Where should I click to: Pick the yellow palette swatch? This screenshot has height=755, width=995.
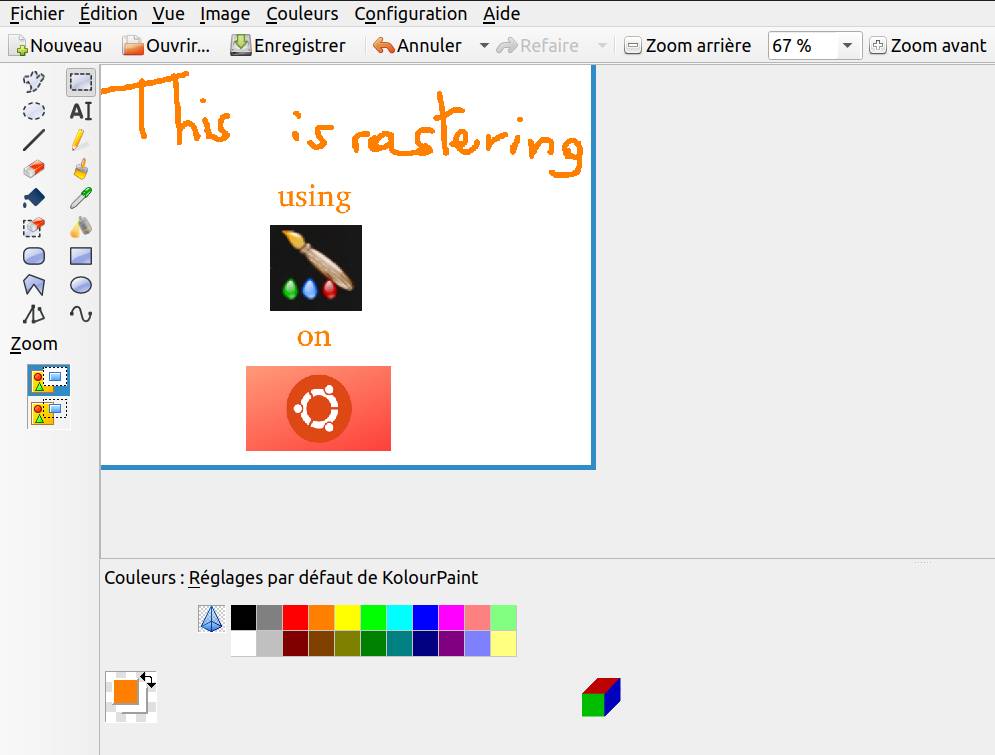(348, 618)
